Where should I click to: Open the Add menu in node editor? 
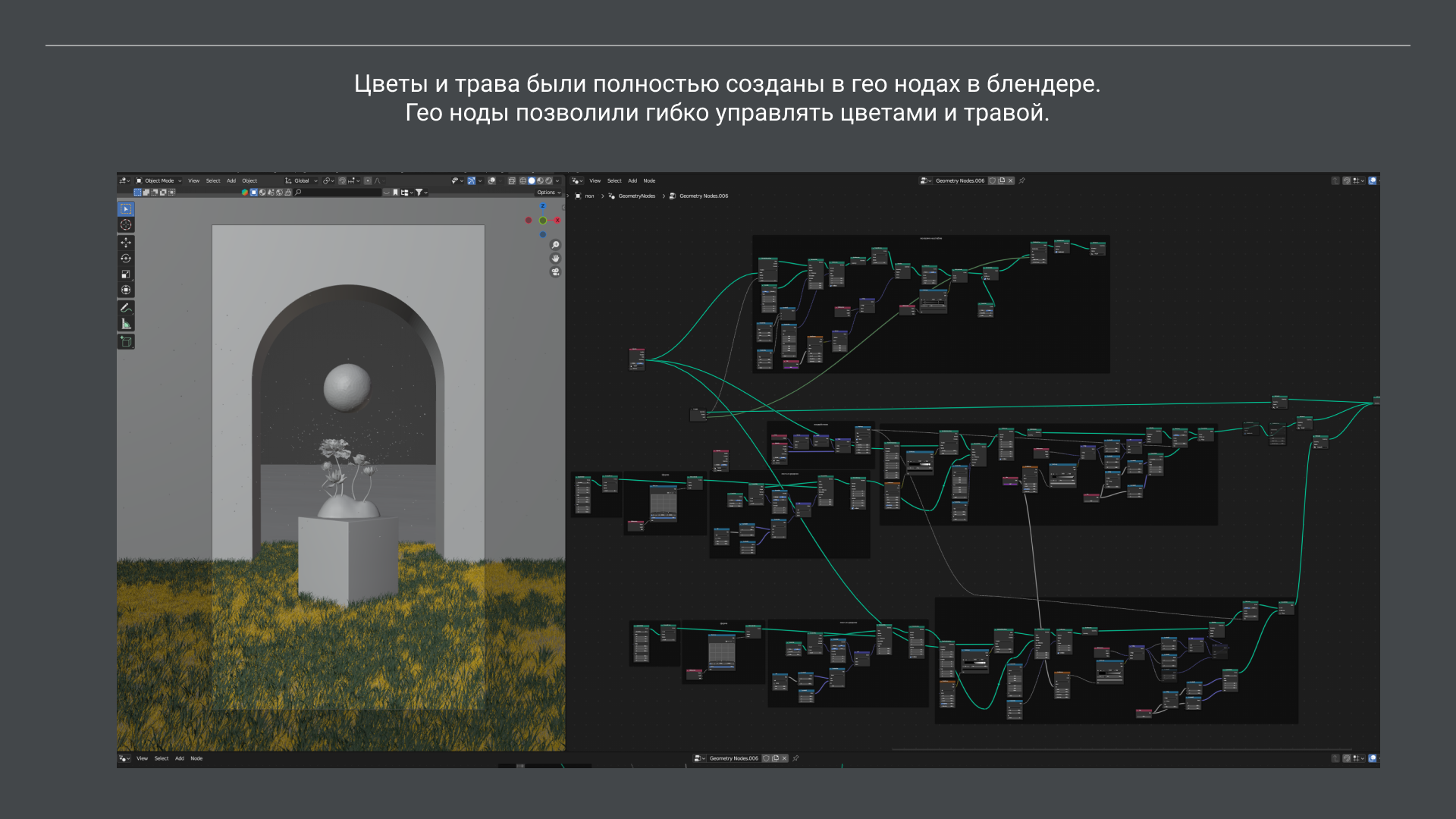632,181
